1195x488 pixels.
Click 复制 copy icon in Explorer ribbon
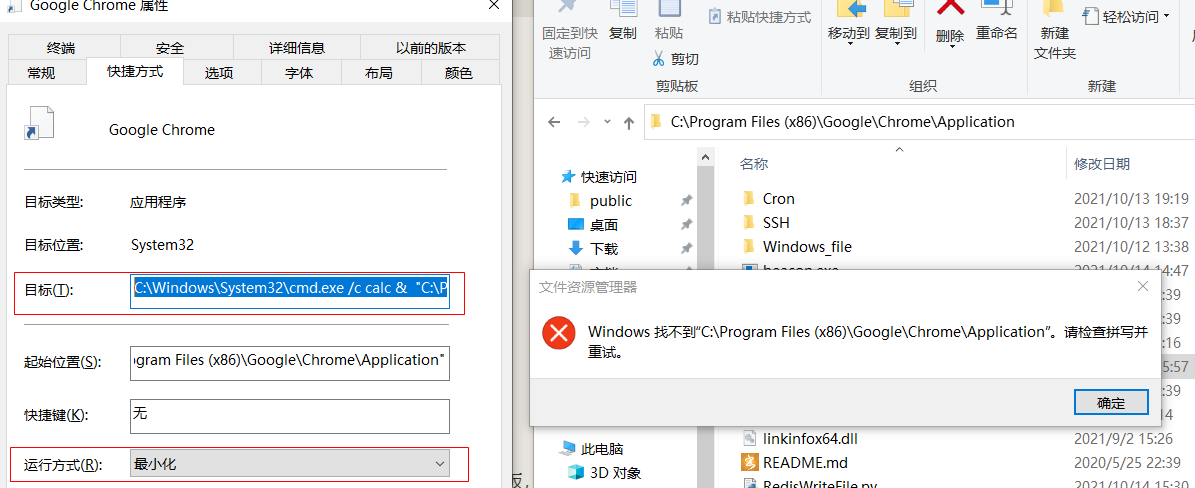[x=623, y=9]
